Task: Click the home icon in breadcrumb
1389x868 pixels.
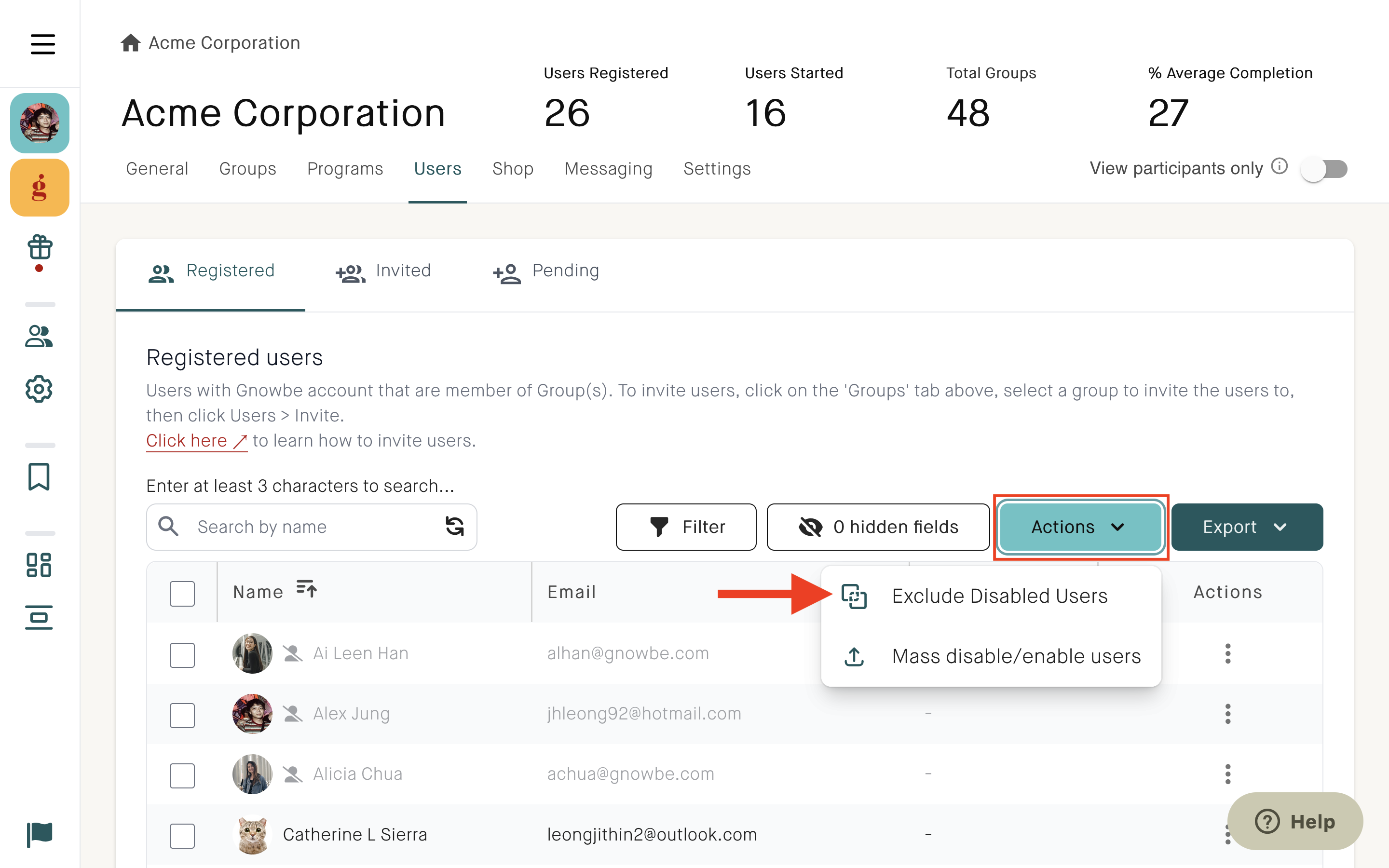Action: pos(130,43)
